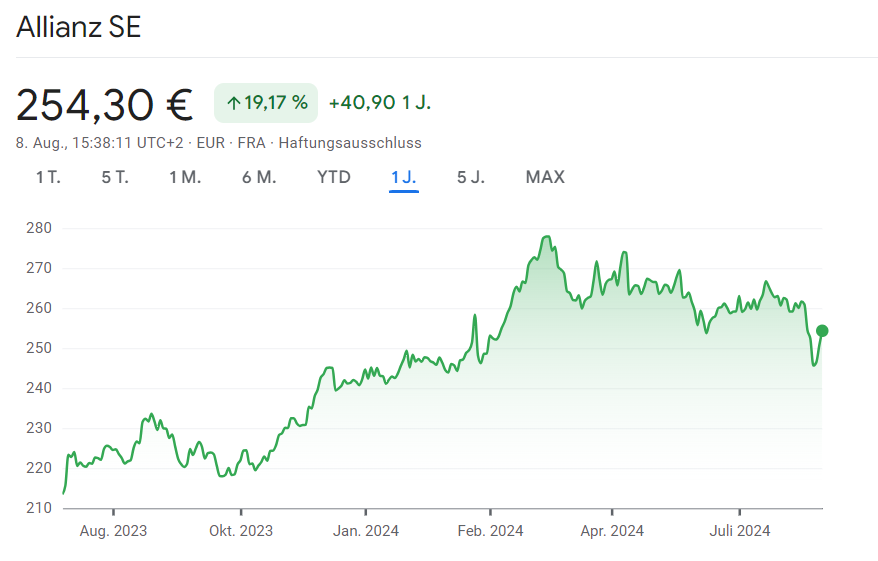The image size is (878, 561).
Task: Click the up arrow in the 19,17 % badge
Action: coord(233,103)
